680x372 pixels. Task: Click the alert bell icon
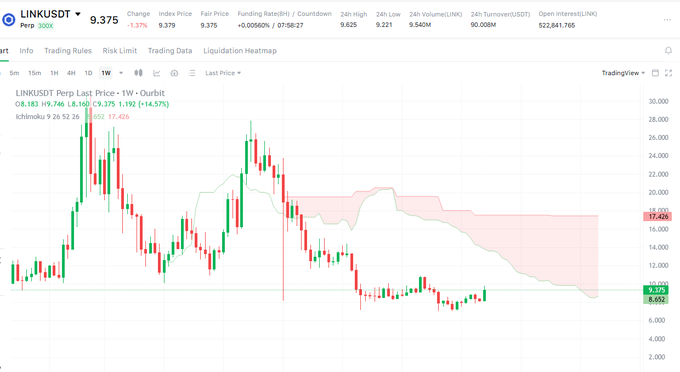(x=668, y=51)
